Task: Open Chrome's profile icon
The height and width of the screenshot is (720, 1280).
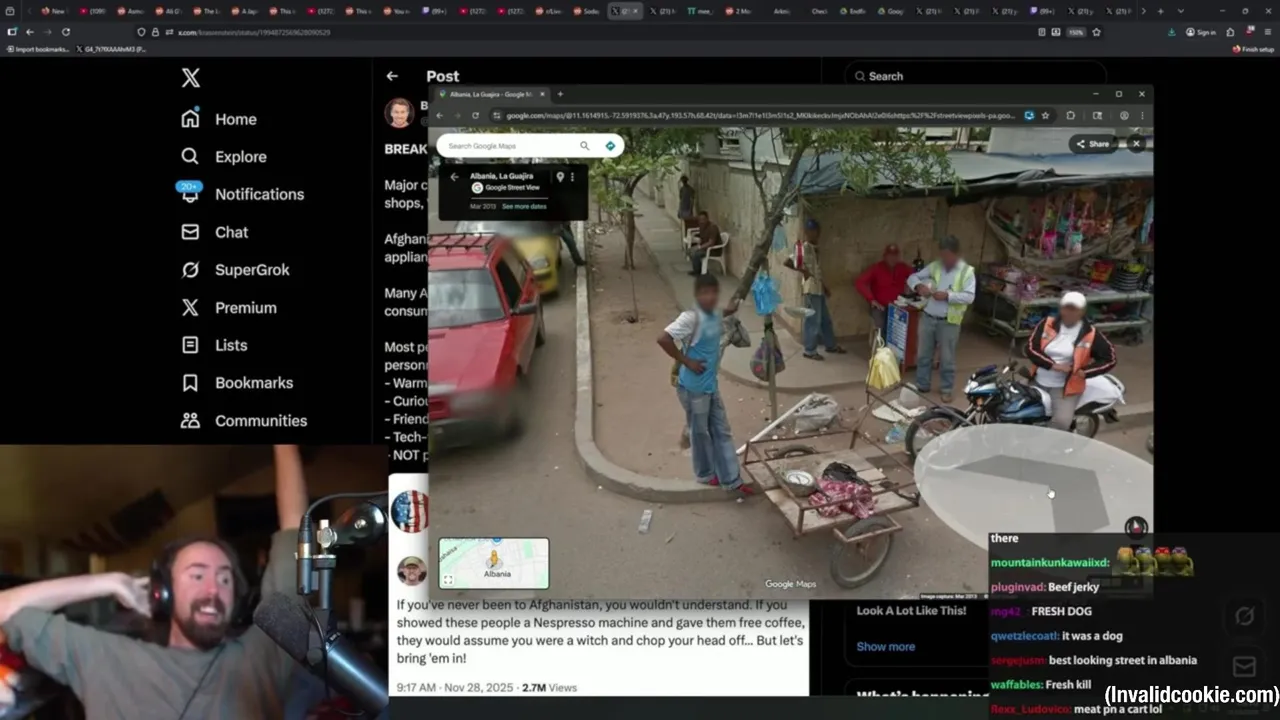Action: (1124, 115)
